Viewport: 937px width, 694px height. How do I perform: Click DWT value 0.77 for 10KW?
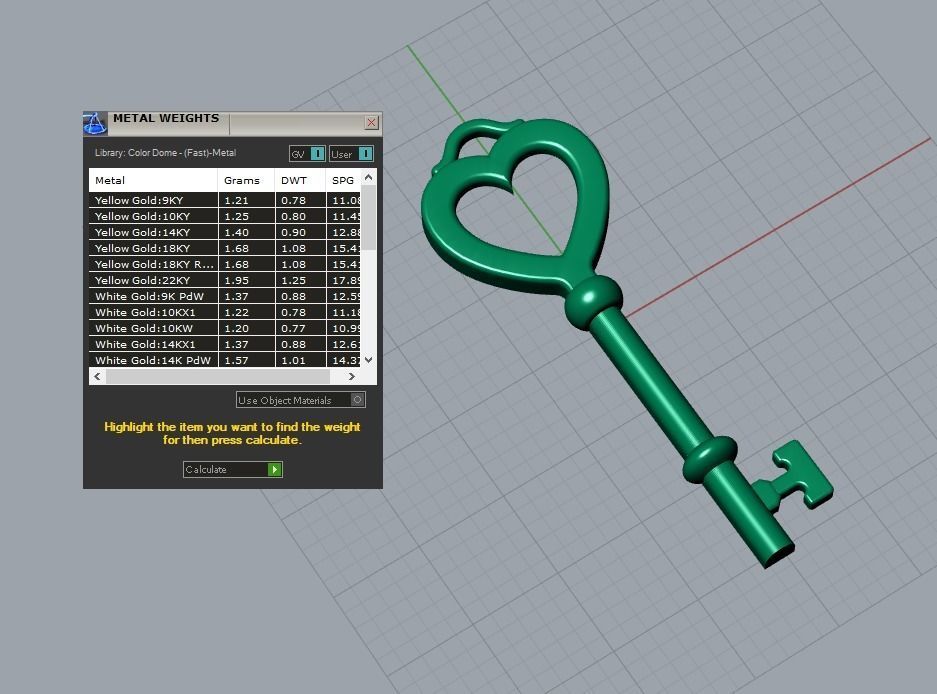pyautogui.click(x=293, y=328)
